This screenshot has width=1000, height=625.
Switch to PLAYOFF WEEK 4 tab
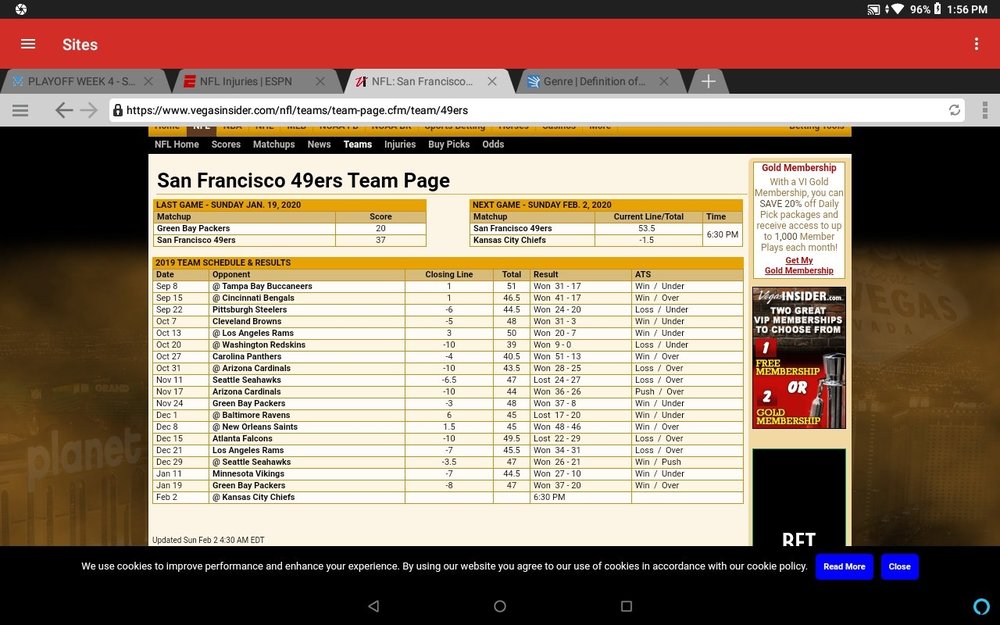81,81
